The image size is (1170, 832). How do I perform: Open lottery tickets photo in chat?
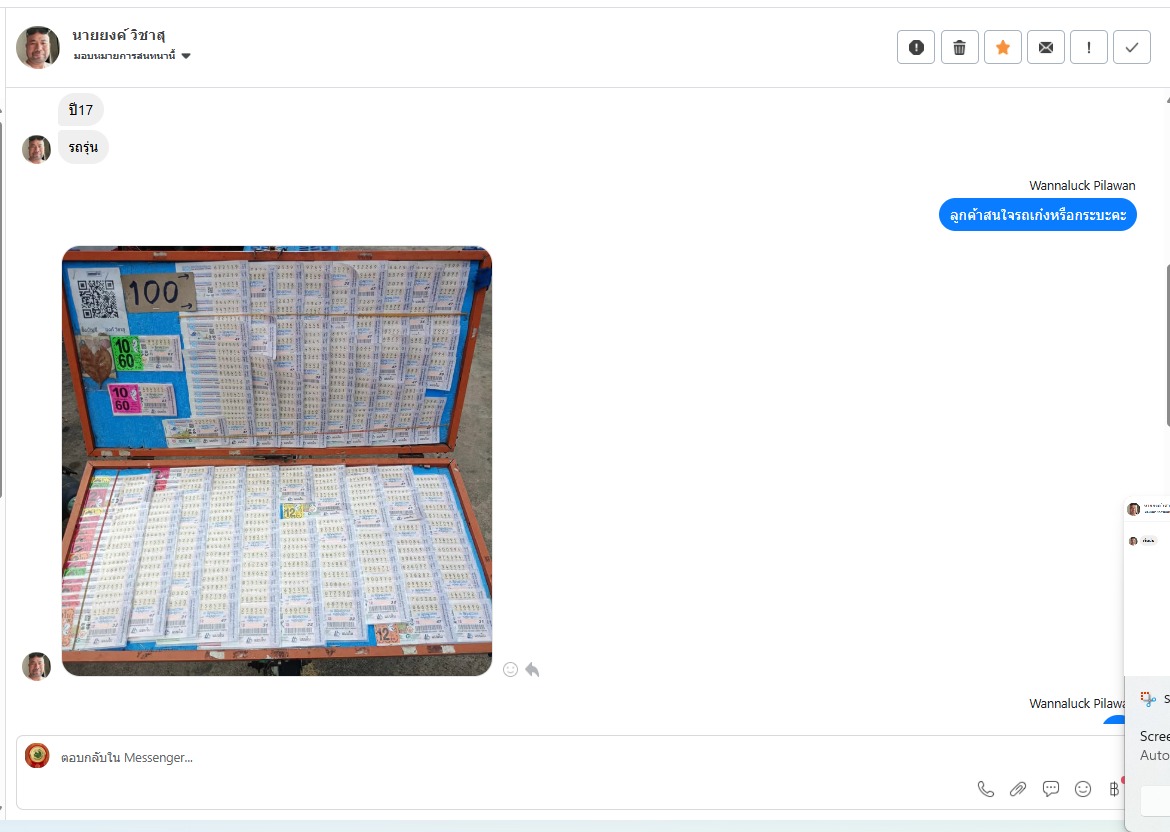click(277, 461)
